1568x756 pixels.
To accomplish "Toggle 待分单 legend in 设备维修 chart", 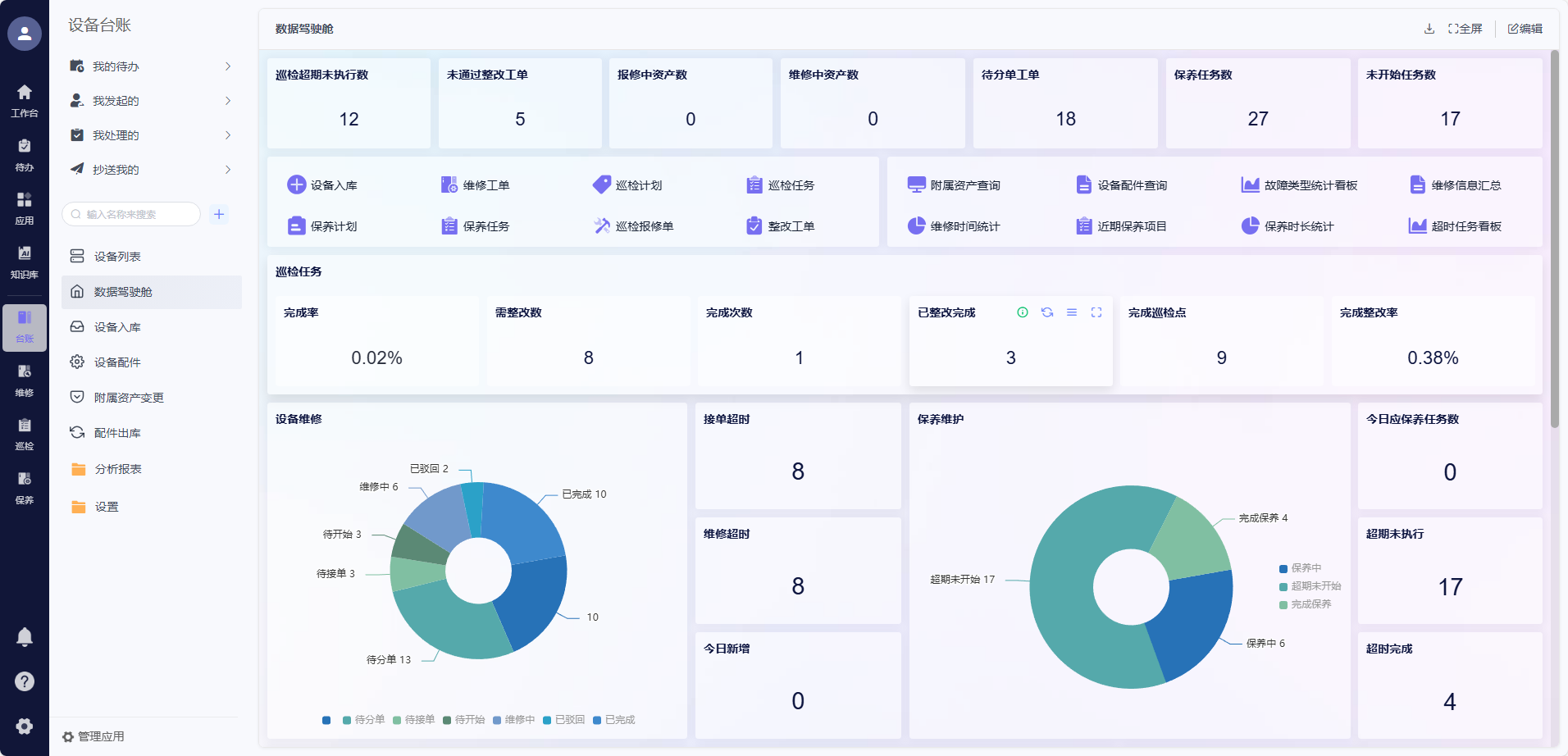I will 363,720.
